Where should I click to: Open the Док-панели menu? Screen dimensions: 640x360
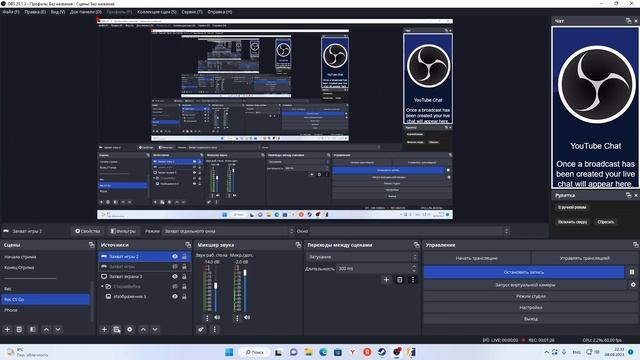tap(86, 12)
